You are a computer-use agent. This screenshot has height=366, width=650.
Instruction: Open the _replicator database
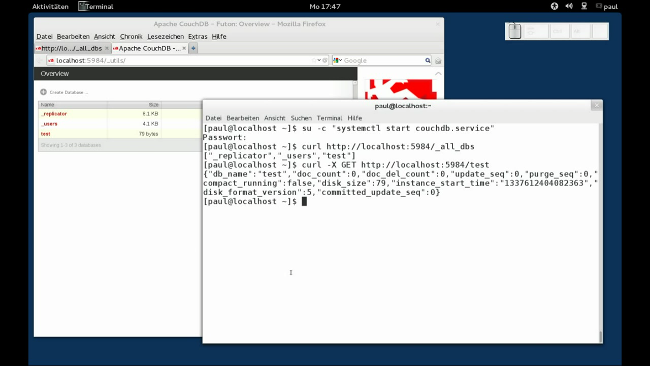54,114
